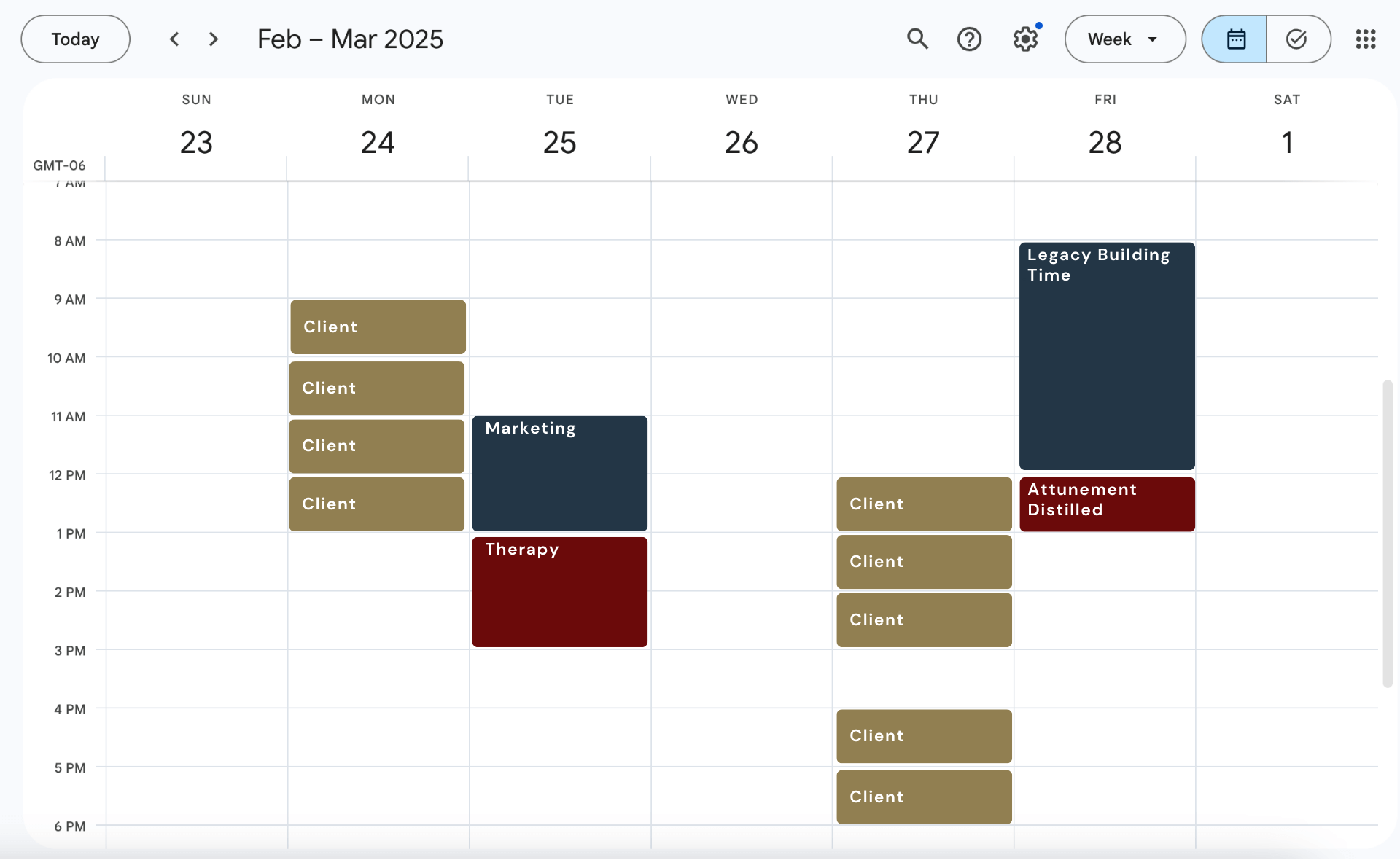Switch to calendar view icon
The image size is (1400, 860).
click(x=1235, y=39)
